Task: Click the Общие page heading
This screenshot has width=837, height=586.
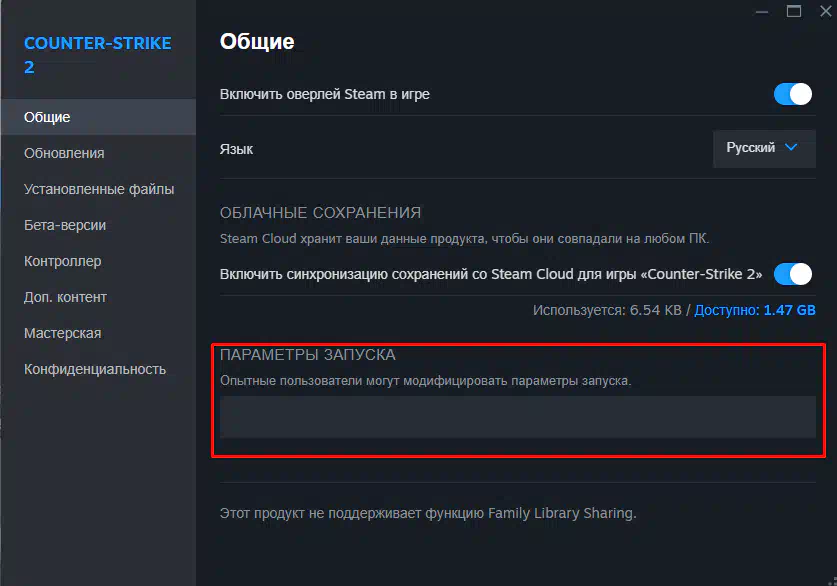Action: 257,42
